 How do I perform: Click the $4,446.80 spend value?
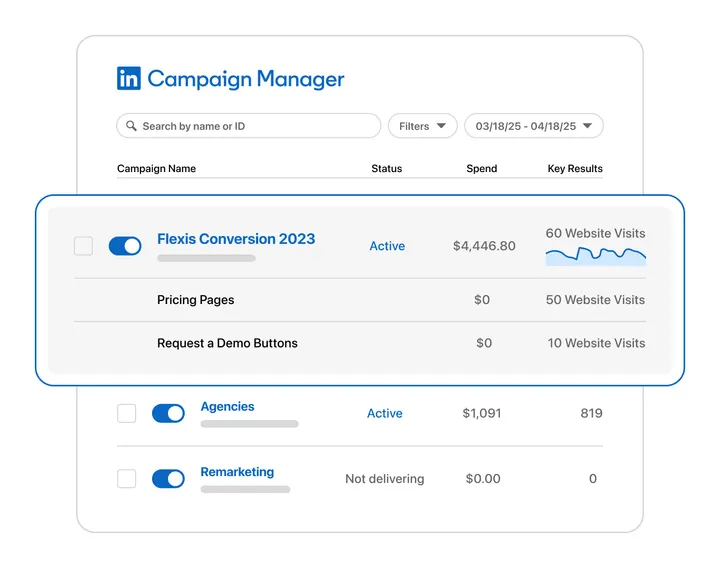484,246
